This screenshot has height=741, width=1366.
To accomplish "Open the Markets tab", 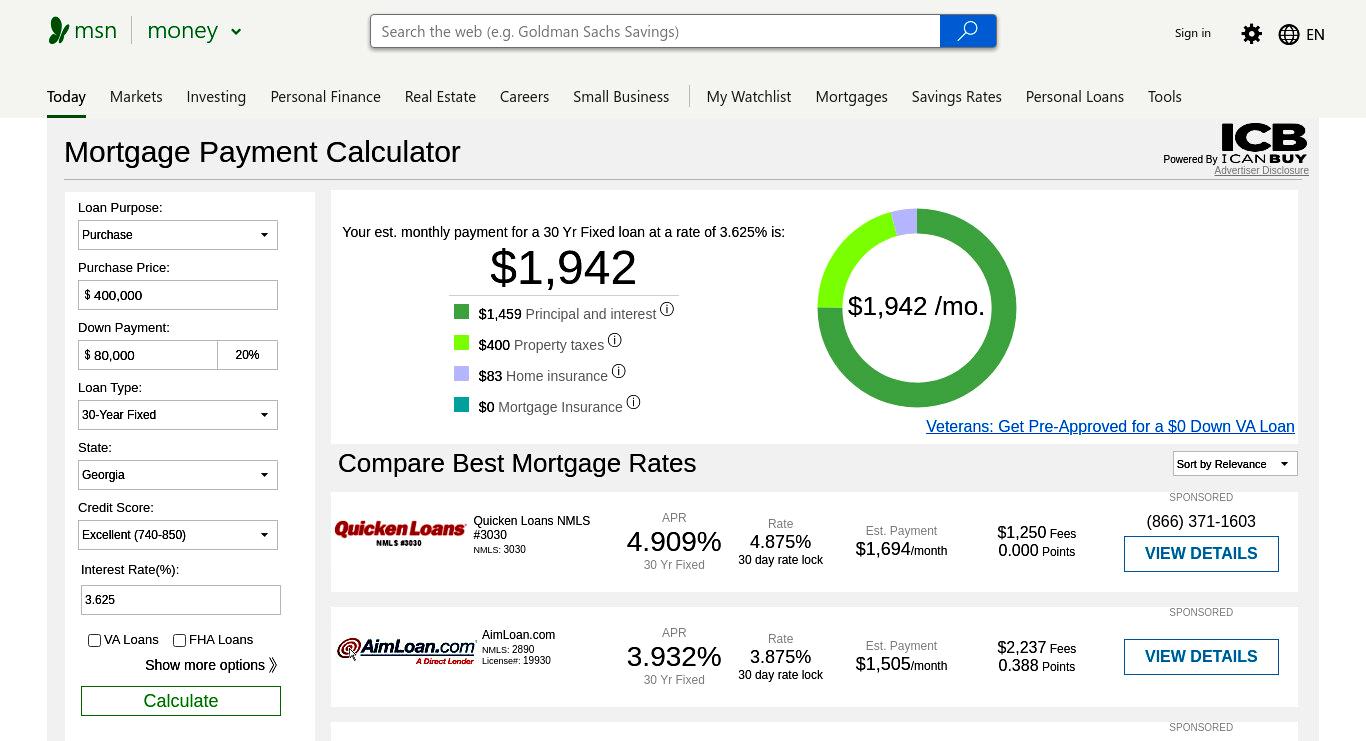I will pos(136,97).
